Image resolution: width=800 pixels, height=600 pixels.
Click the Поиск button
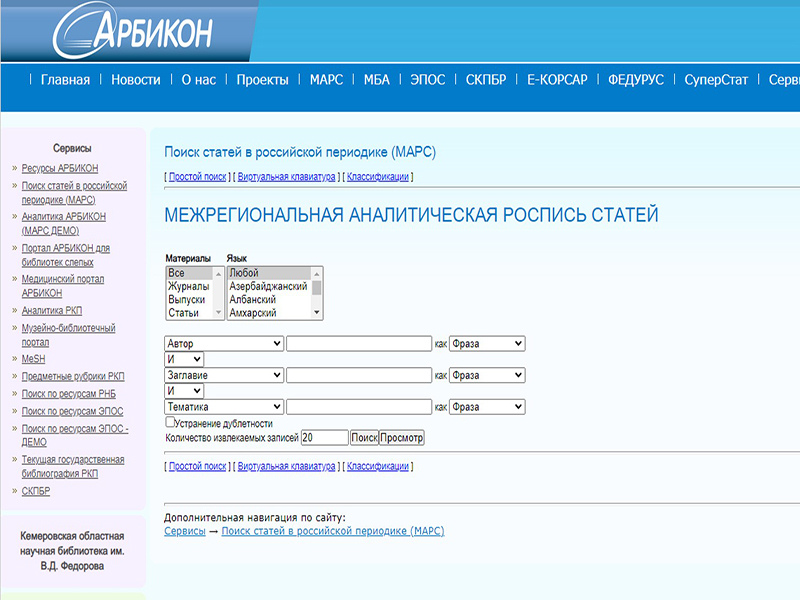(364, 438)
